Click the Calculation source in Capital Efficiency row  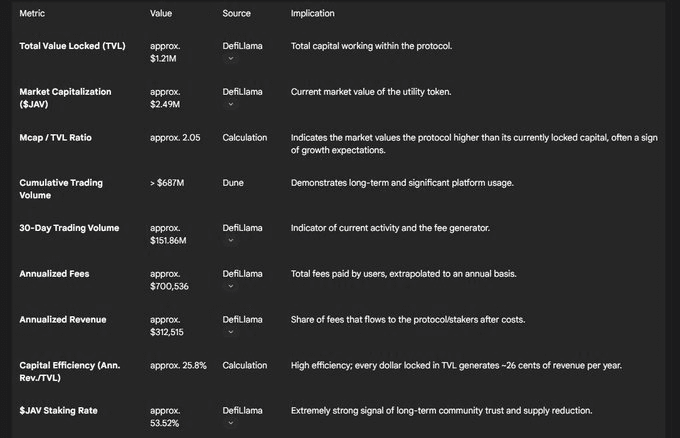[245, 365]
